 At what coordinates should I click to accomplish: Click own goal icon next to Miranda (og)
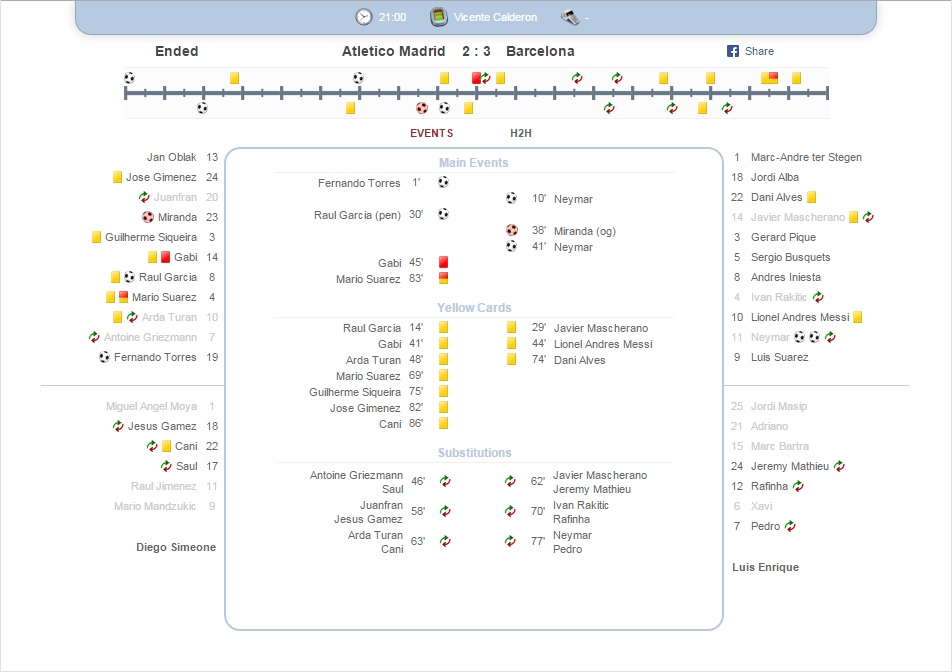pos(512,230)
